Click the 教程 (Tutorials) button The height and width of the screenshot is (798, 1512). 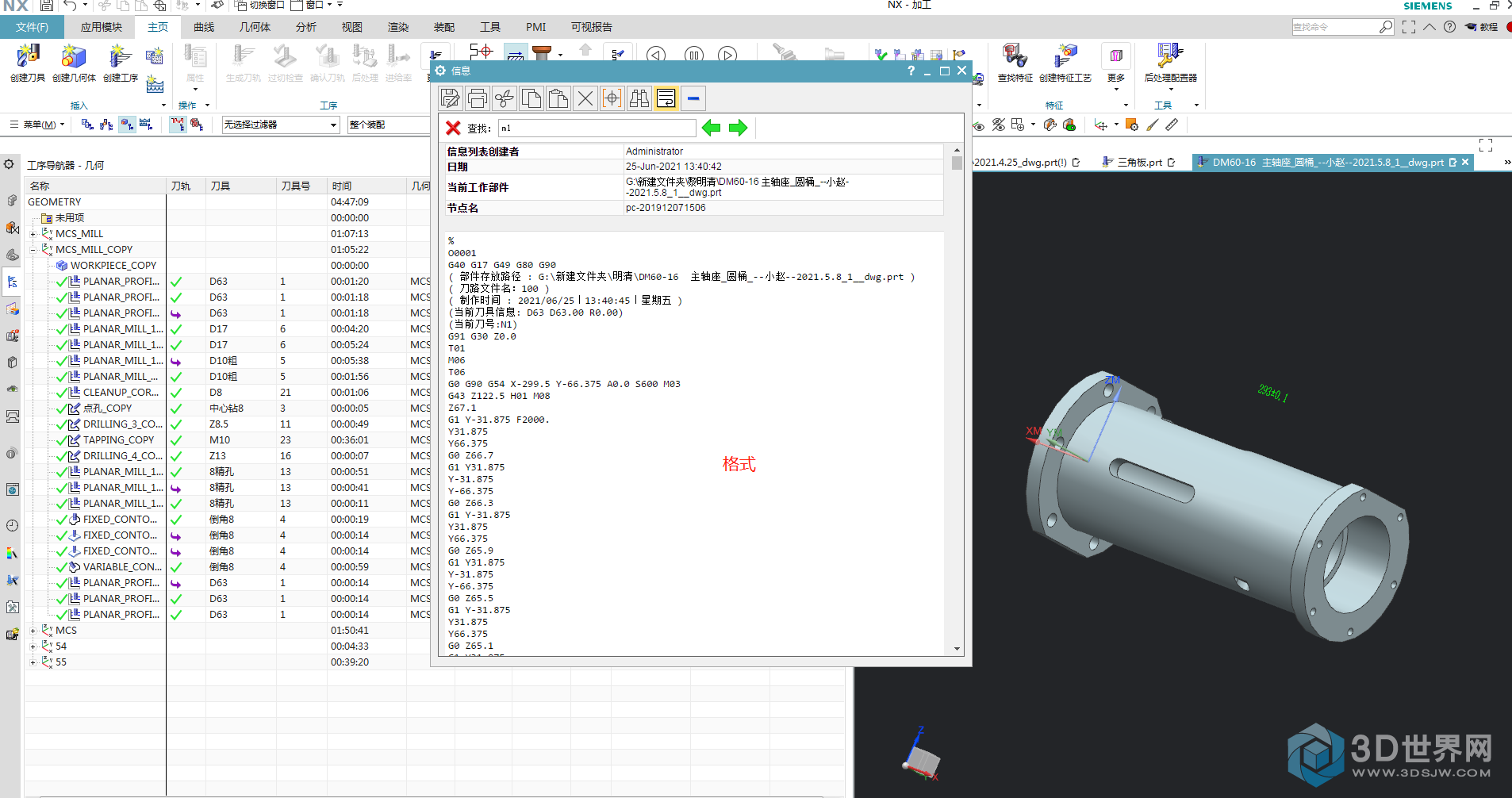coord(1482,27)
